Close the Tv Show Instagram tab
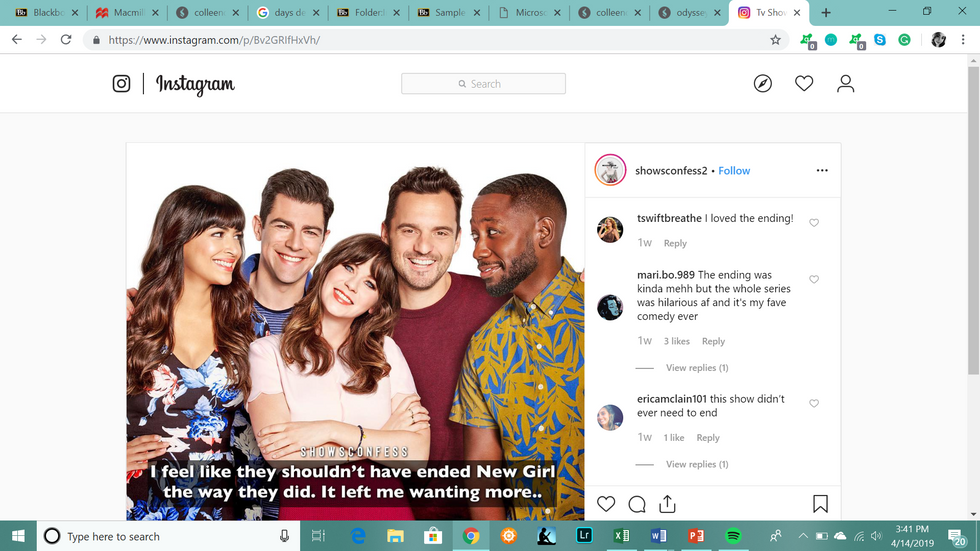 (797, 12)
